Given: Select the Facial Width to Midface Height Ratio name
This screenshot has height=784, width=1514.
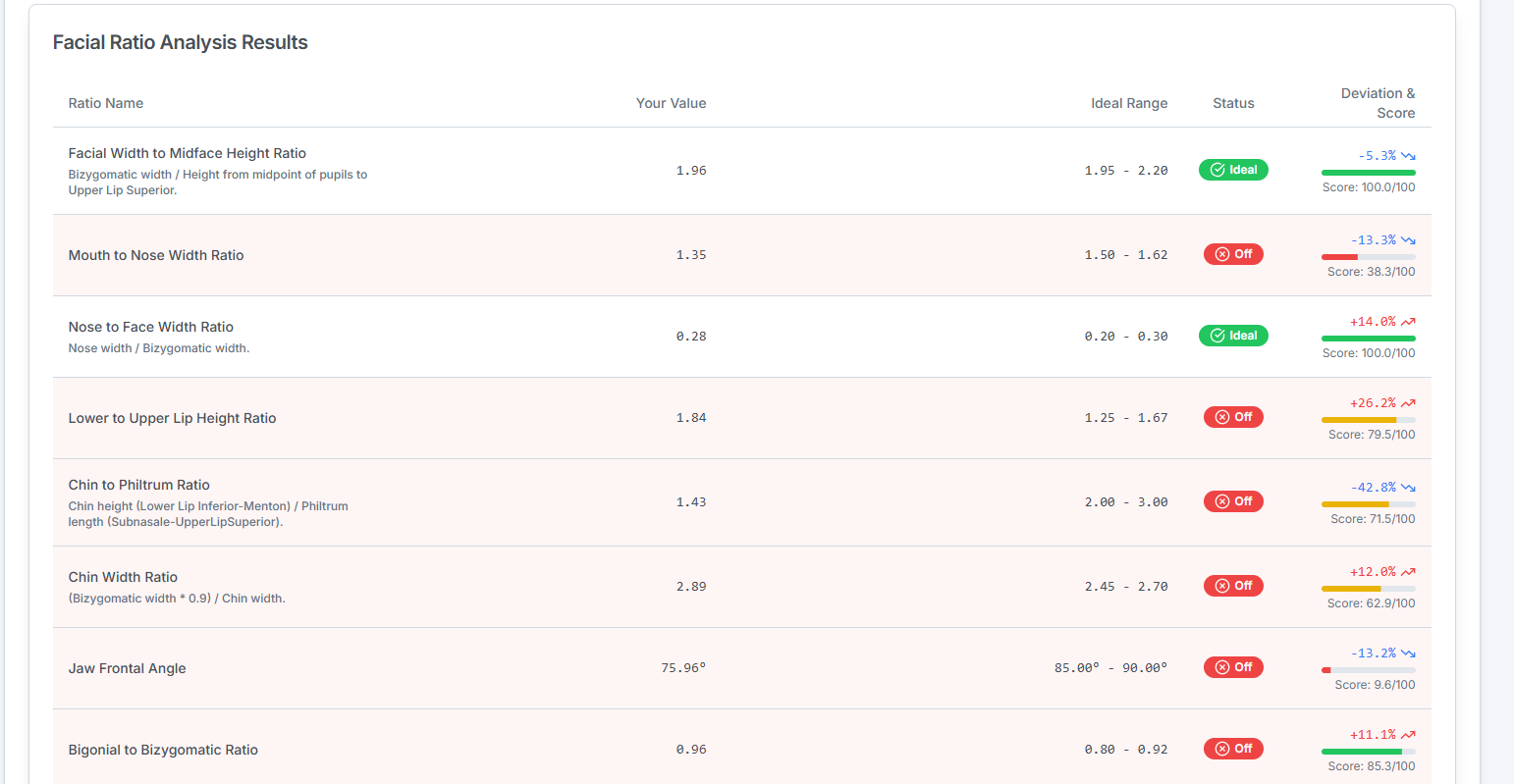Looking at the screenshot, I should (x=188, y=153).
